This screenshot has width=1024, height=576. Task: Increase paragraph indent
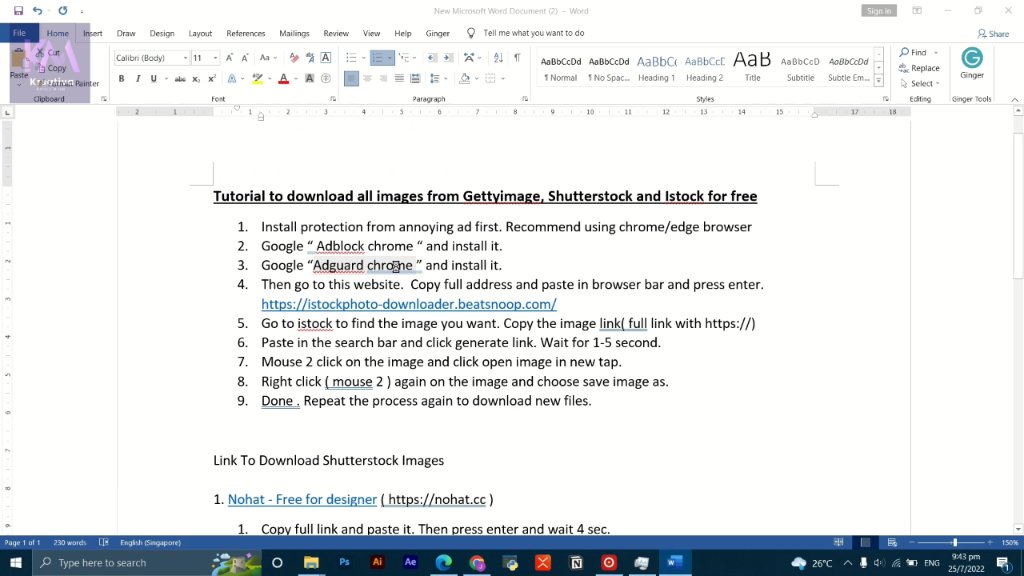pos(448,57)
